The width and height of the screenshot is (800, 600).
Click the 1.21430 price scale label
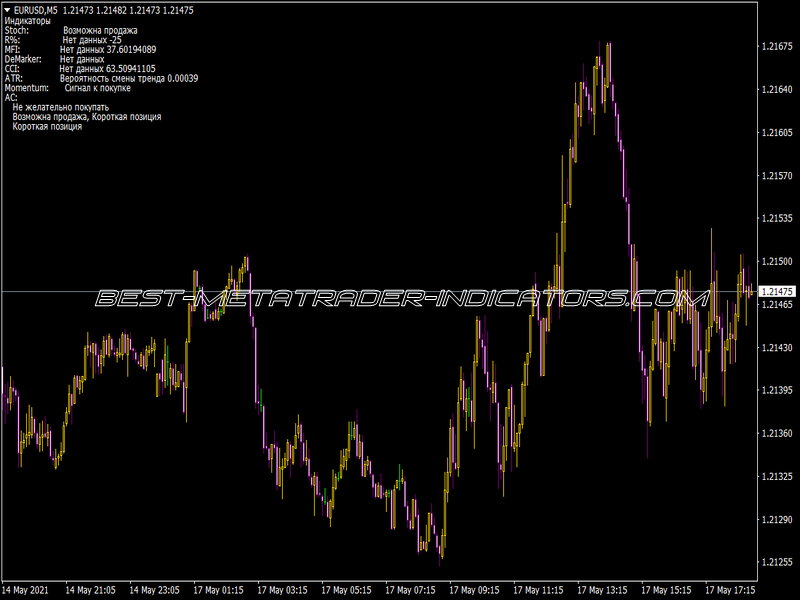[x=777, y=347]
